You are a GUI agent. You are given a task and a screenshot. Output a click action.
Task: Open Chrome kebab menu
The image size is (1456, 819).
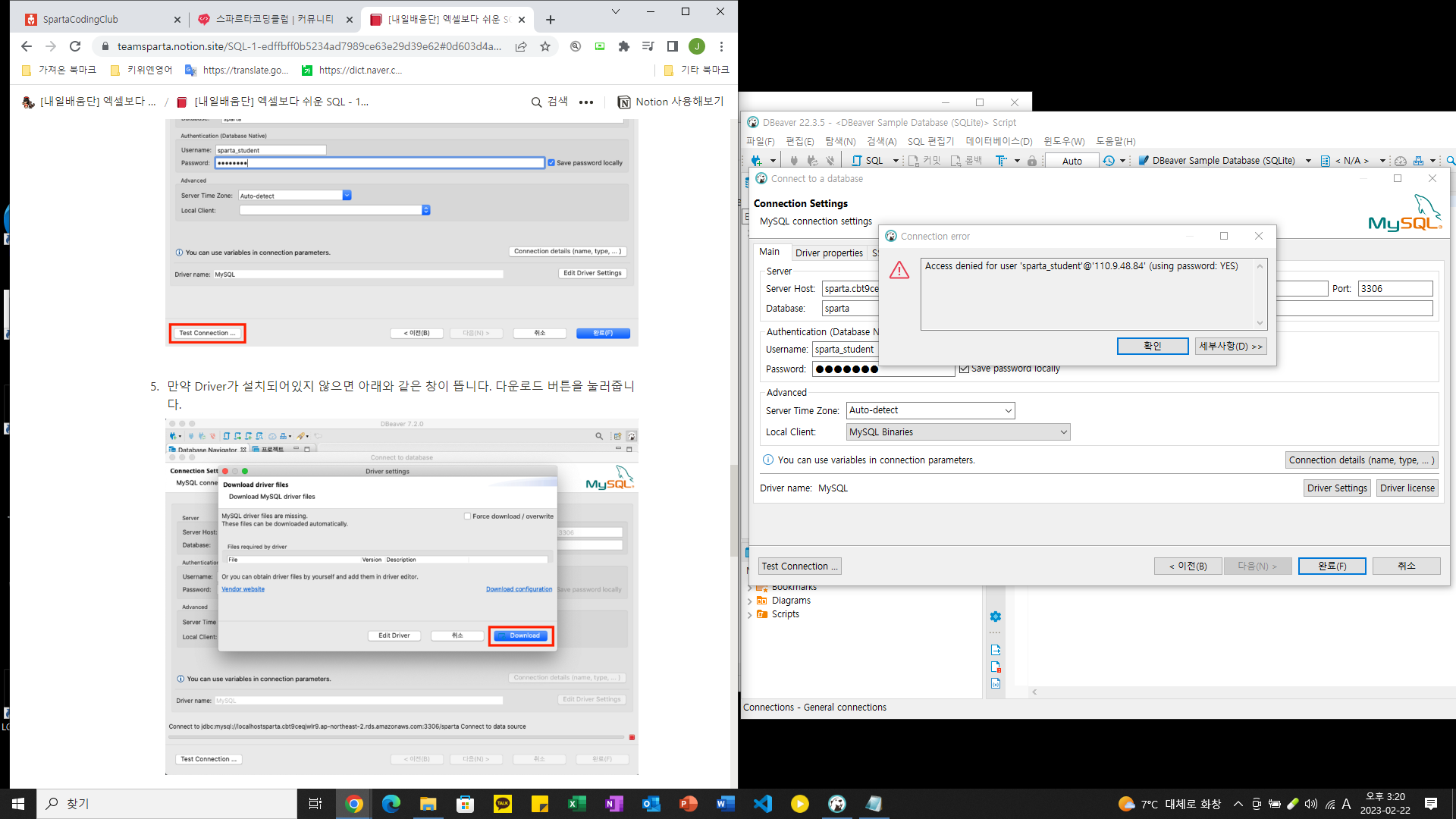click(x=722, y=46)
